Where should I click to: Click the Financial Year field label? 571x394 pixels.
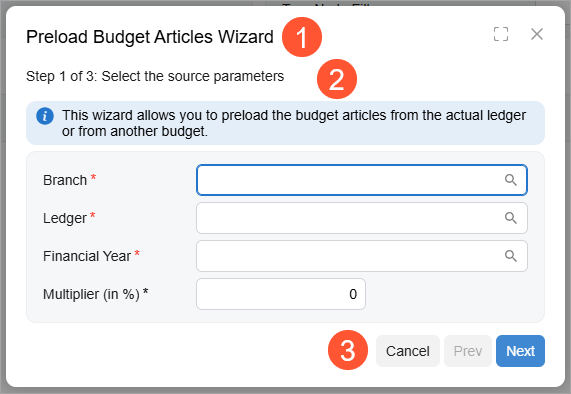(87, 256)
